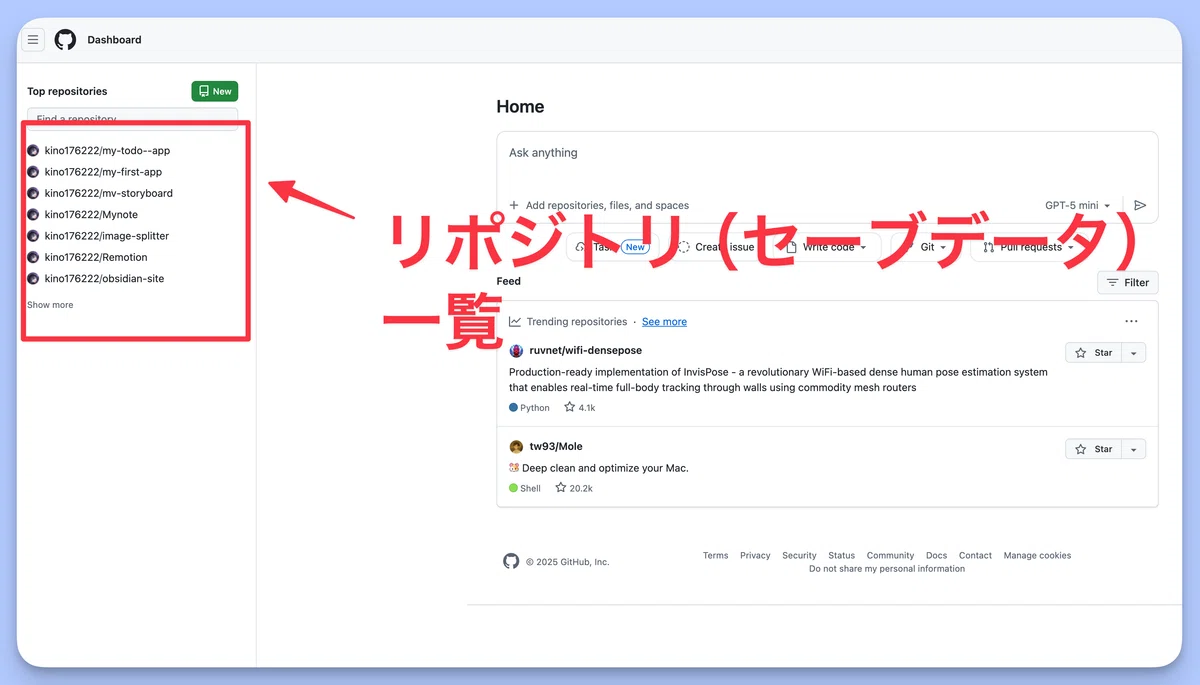Click the send message arrow icon
Image resolution: width=1200 pixels, height=685 pixels.
pos(1140,205)
